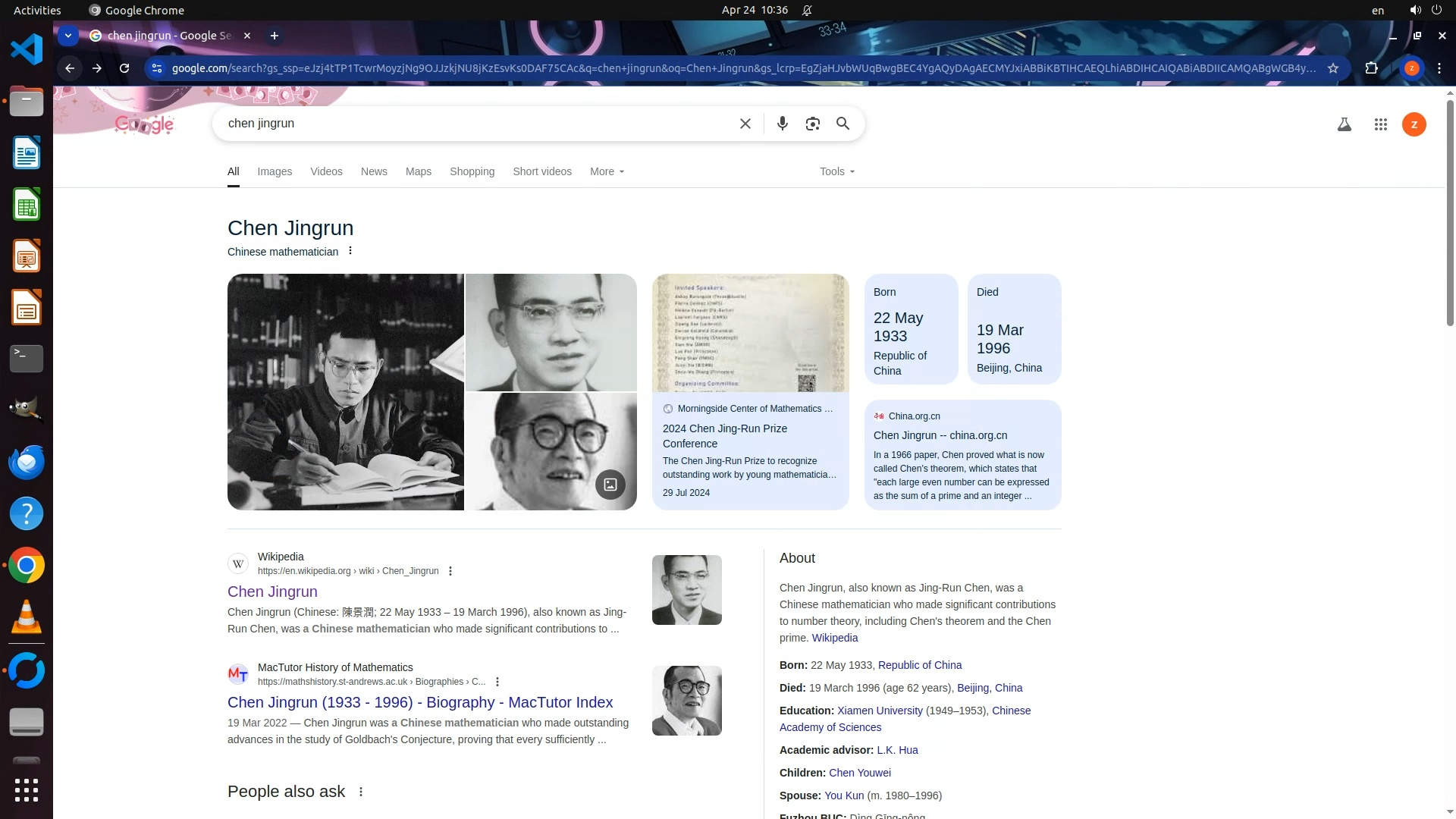Open Chrome extensions puzzle icon
Screen dimensions: 1456x819
[1371, 68]
